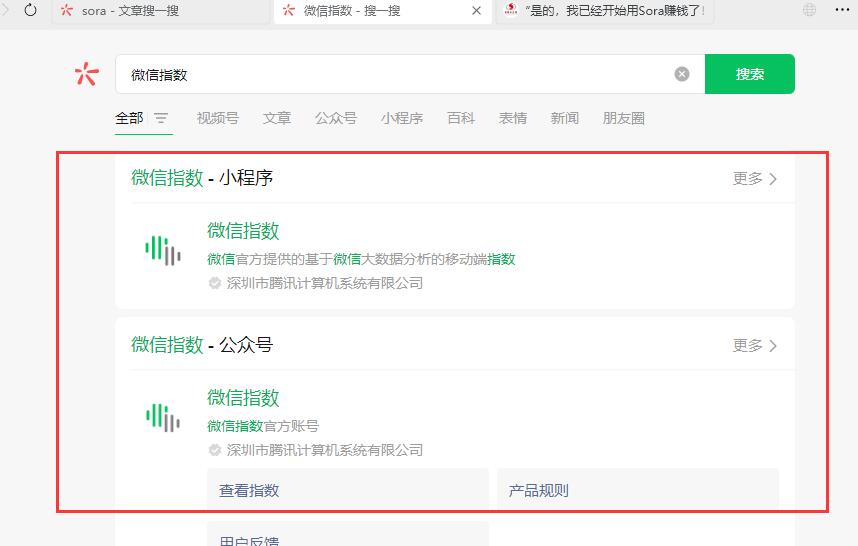The image size is (858, 546).
Task: Close the 微信指数 - 搜一搜 browser tab
Action: coord(476,11)
